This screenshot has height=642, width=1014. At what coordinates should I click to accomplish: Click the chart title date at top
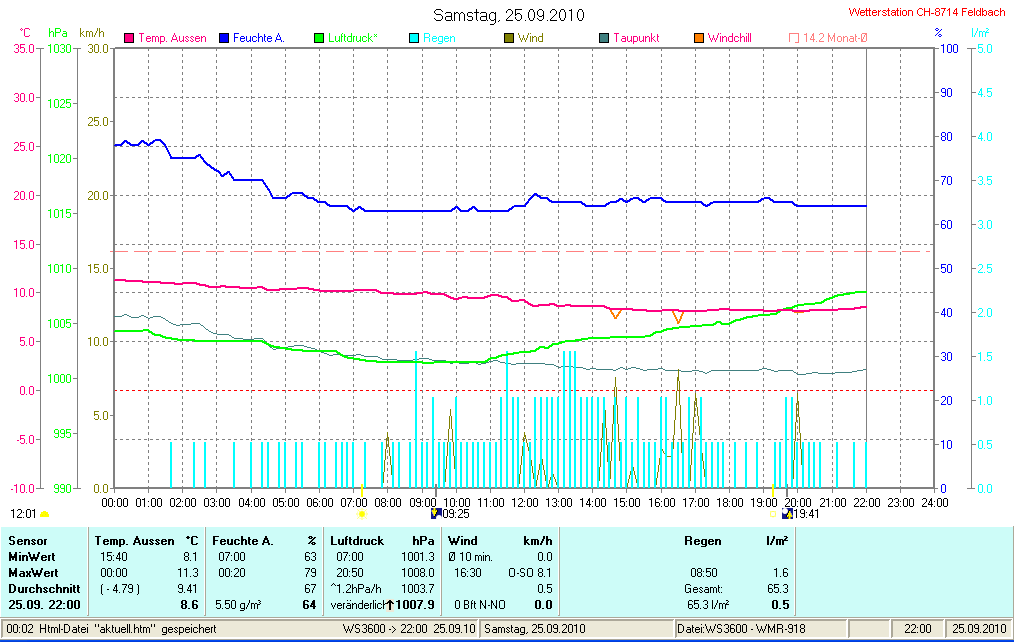(508, 15)
